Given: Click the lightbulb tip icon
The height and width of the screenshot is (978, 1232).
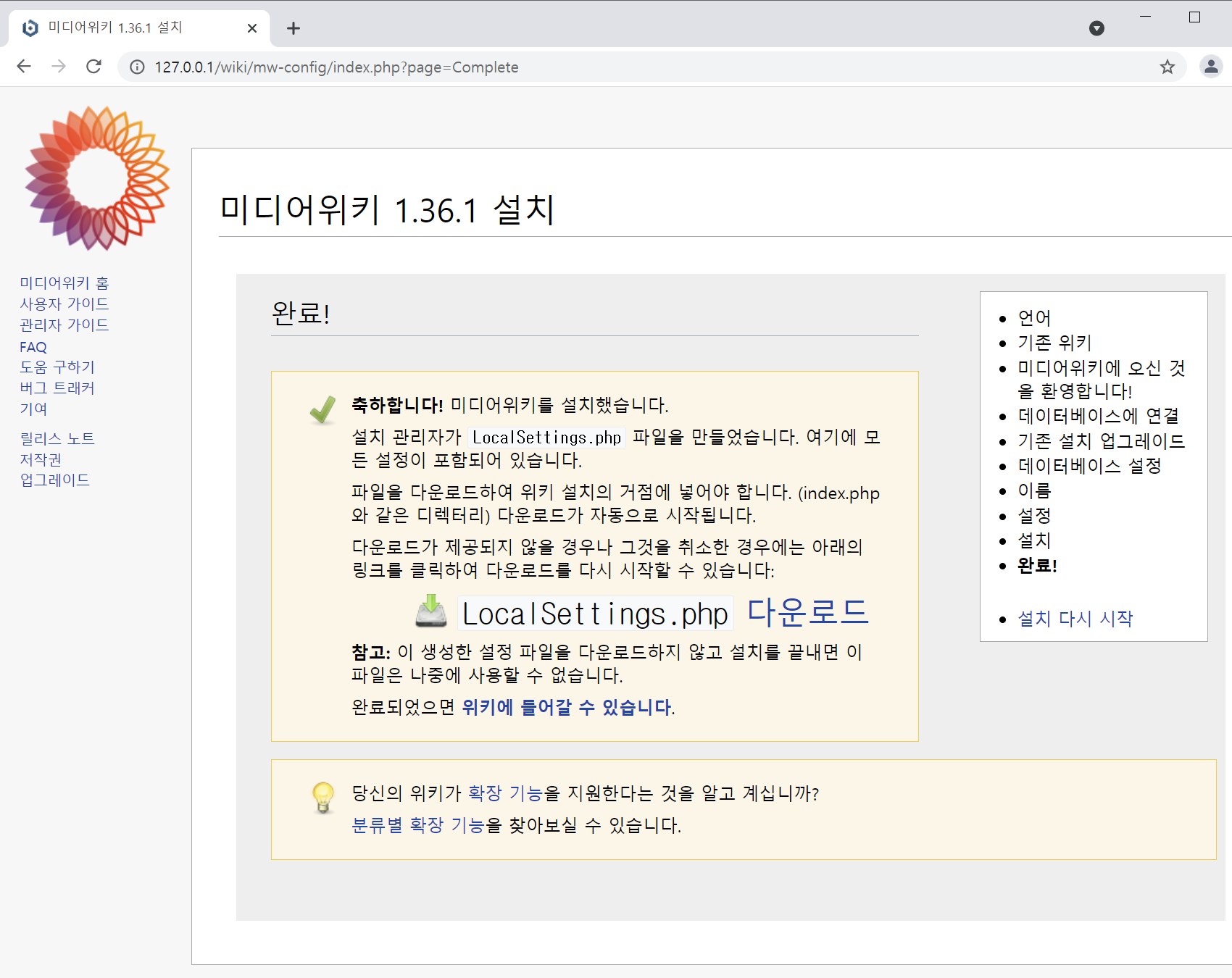Looking at the screenshot, I should [x=323, y=798].
